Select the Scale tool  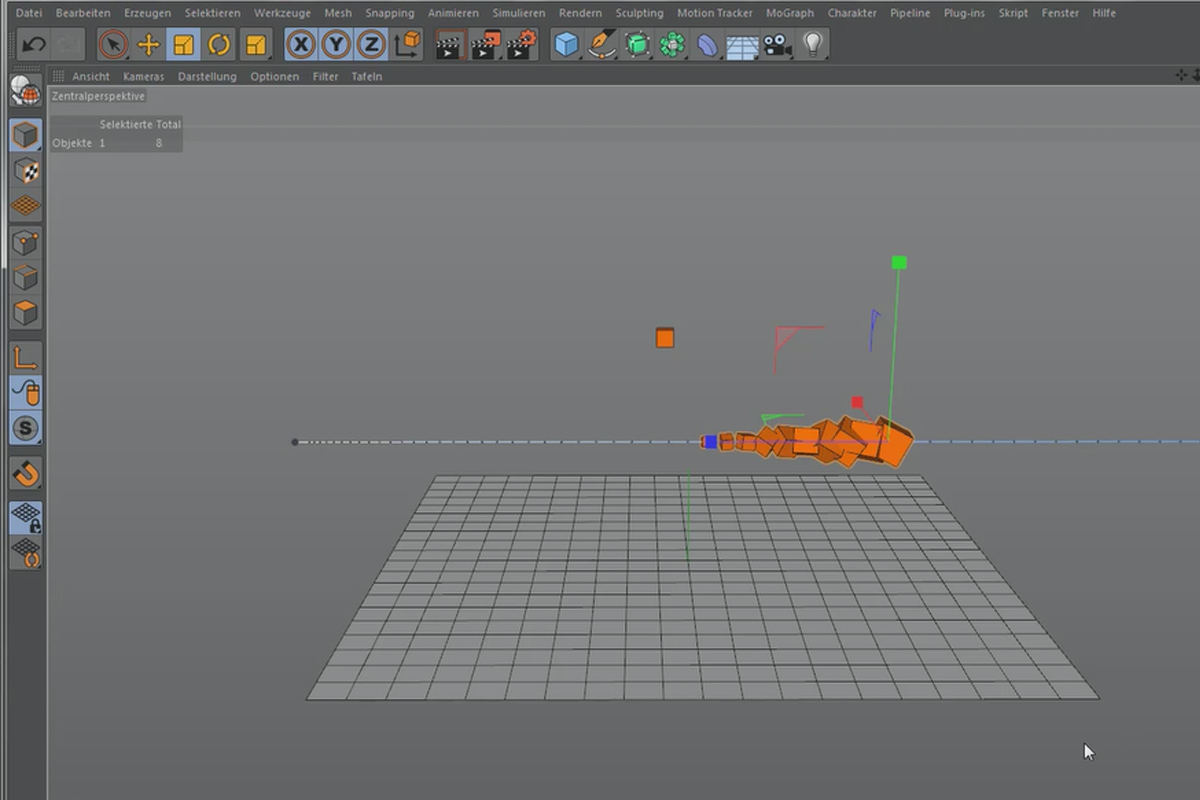click(x=183, y=44)
